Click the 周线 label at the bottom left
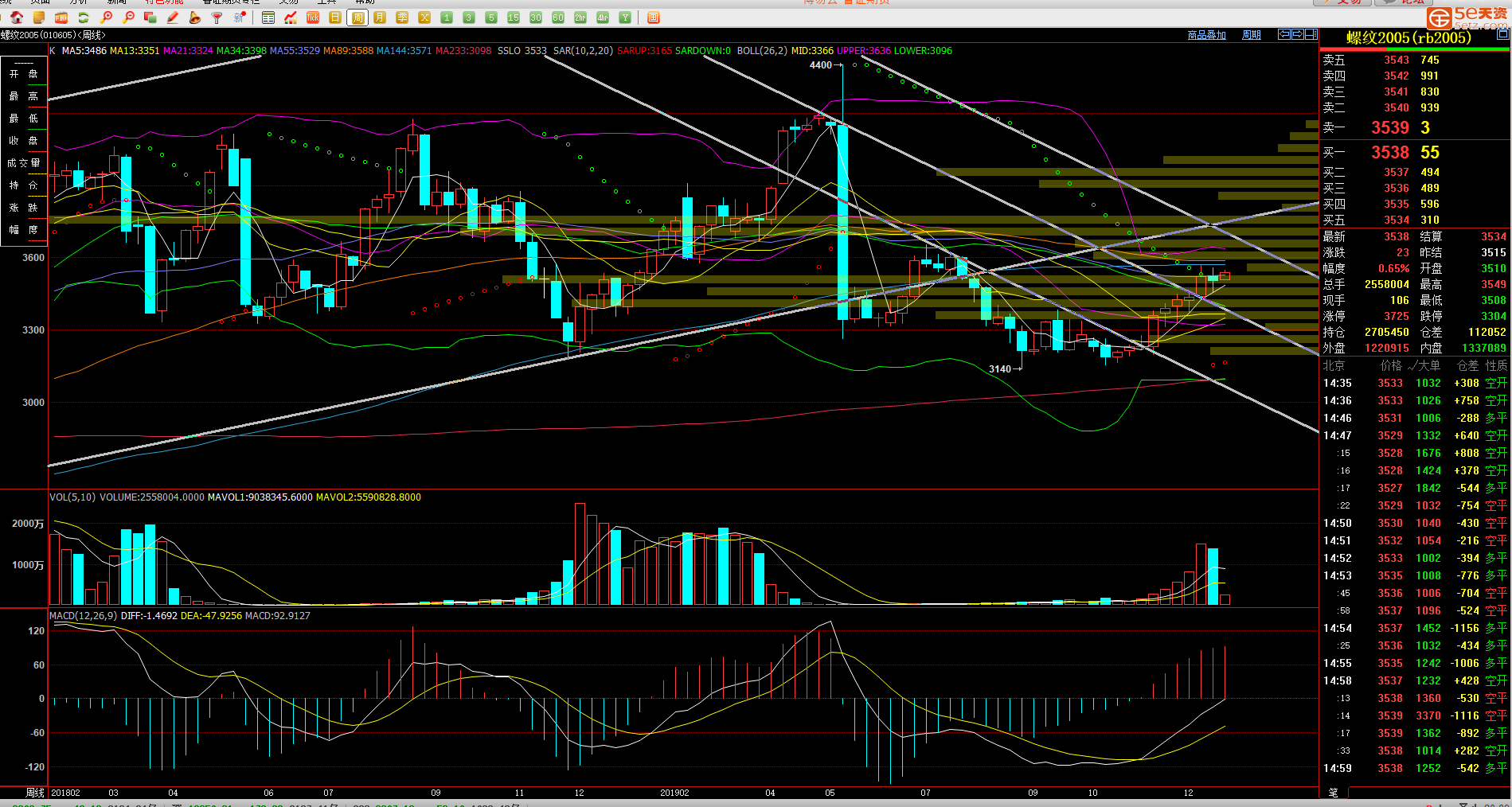Viewport: 1512px width, 807px height. 35,793
